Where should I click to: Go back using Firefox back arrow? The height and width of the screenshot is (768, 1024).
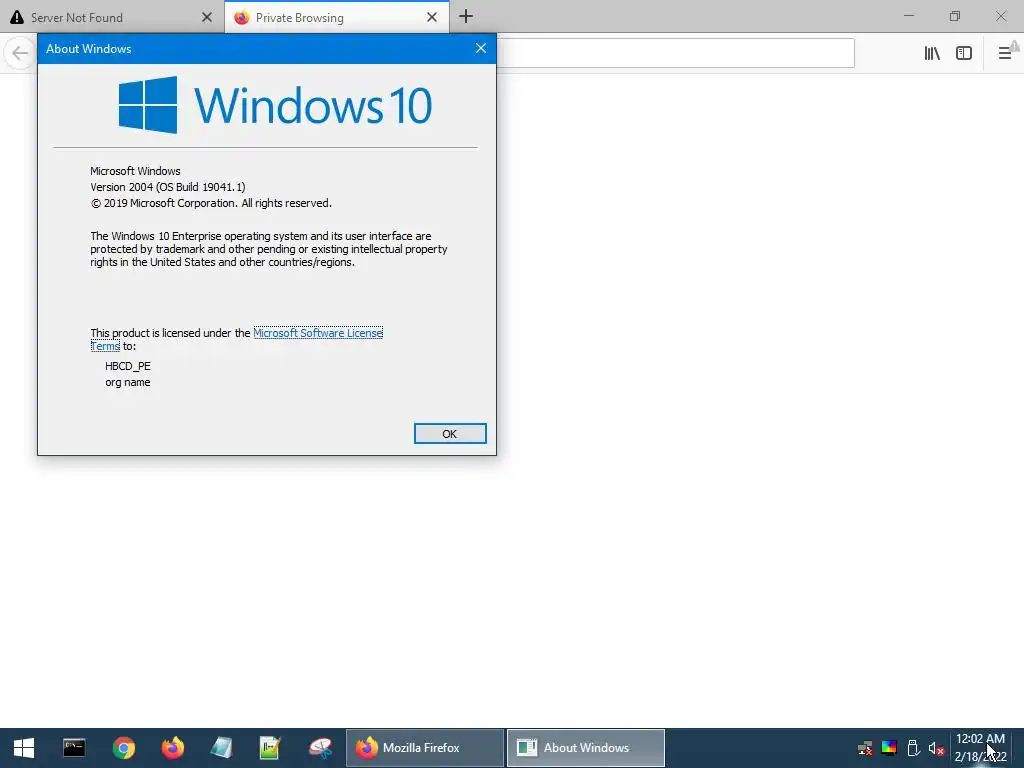point(20,53)
